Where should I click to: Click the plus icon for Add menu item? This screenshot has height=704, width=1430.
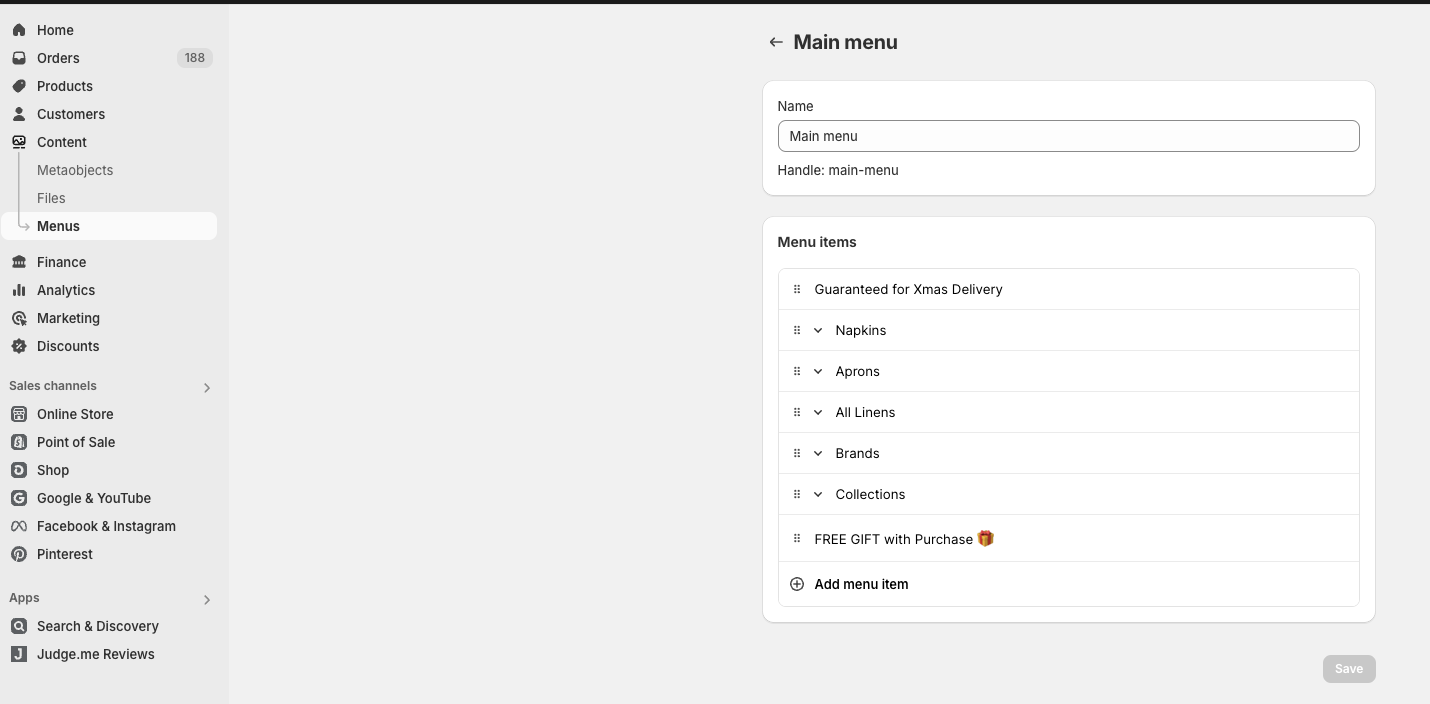[x=797, y=584]
